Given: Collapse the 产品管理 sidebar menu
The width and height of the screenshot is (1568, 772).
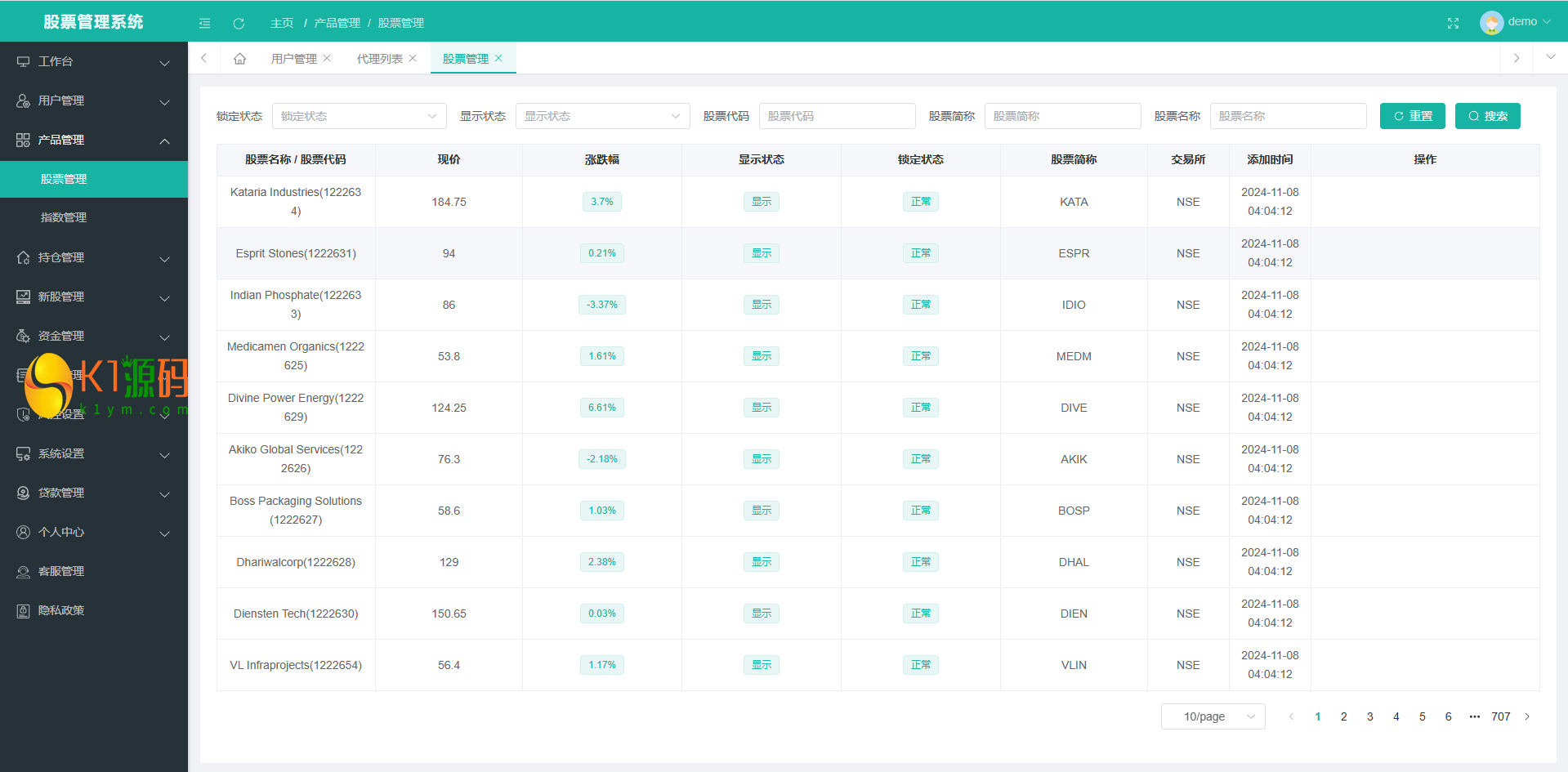Looking at the screenshot, I should pyautogui.click(x=94, y=140).
